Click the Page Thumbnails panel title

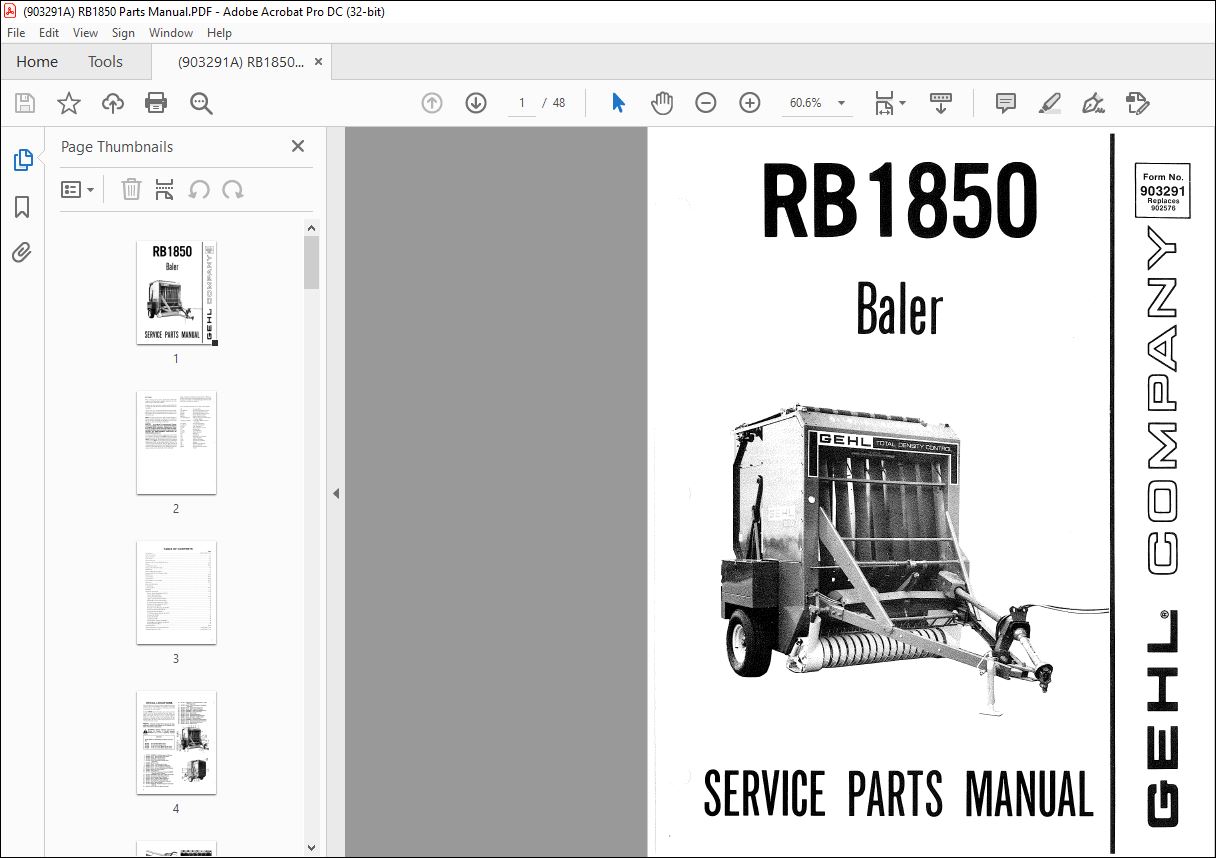(x=117, y=146)
